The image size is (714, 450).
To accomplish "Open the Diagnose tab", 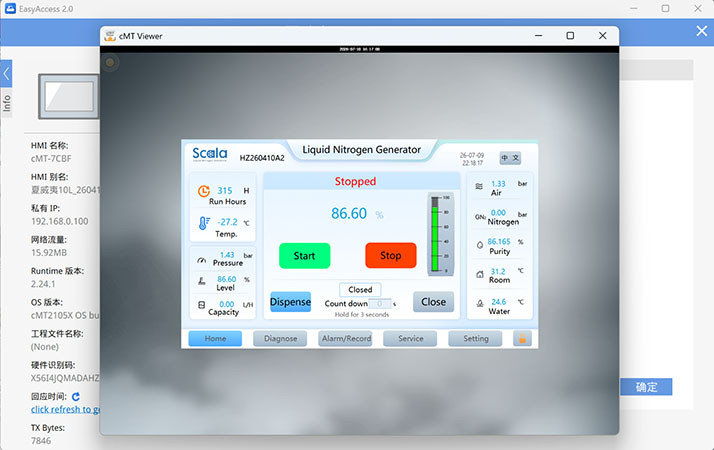I will click(280, 338).
